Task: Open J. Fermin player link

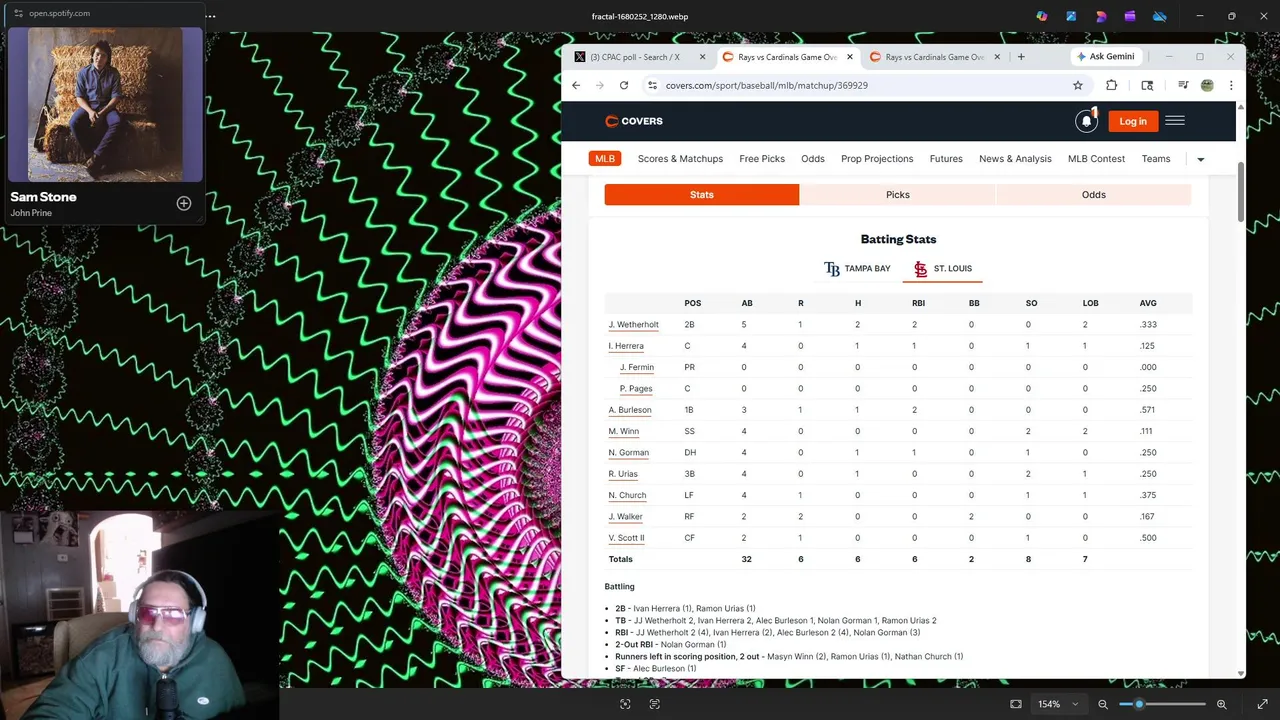Action: tap(637, 367)
